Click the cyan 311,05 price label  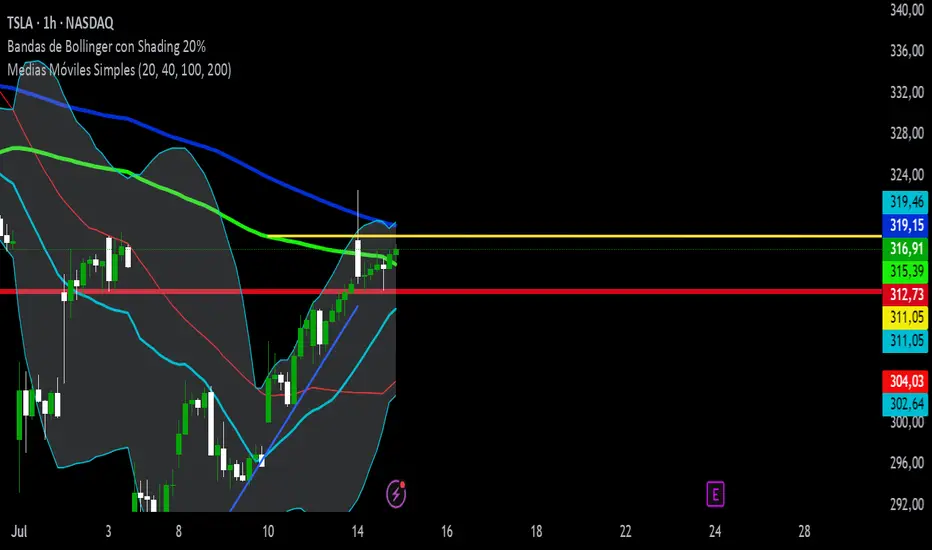905,341
